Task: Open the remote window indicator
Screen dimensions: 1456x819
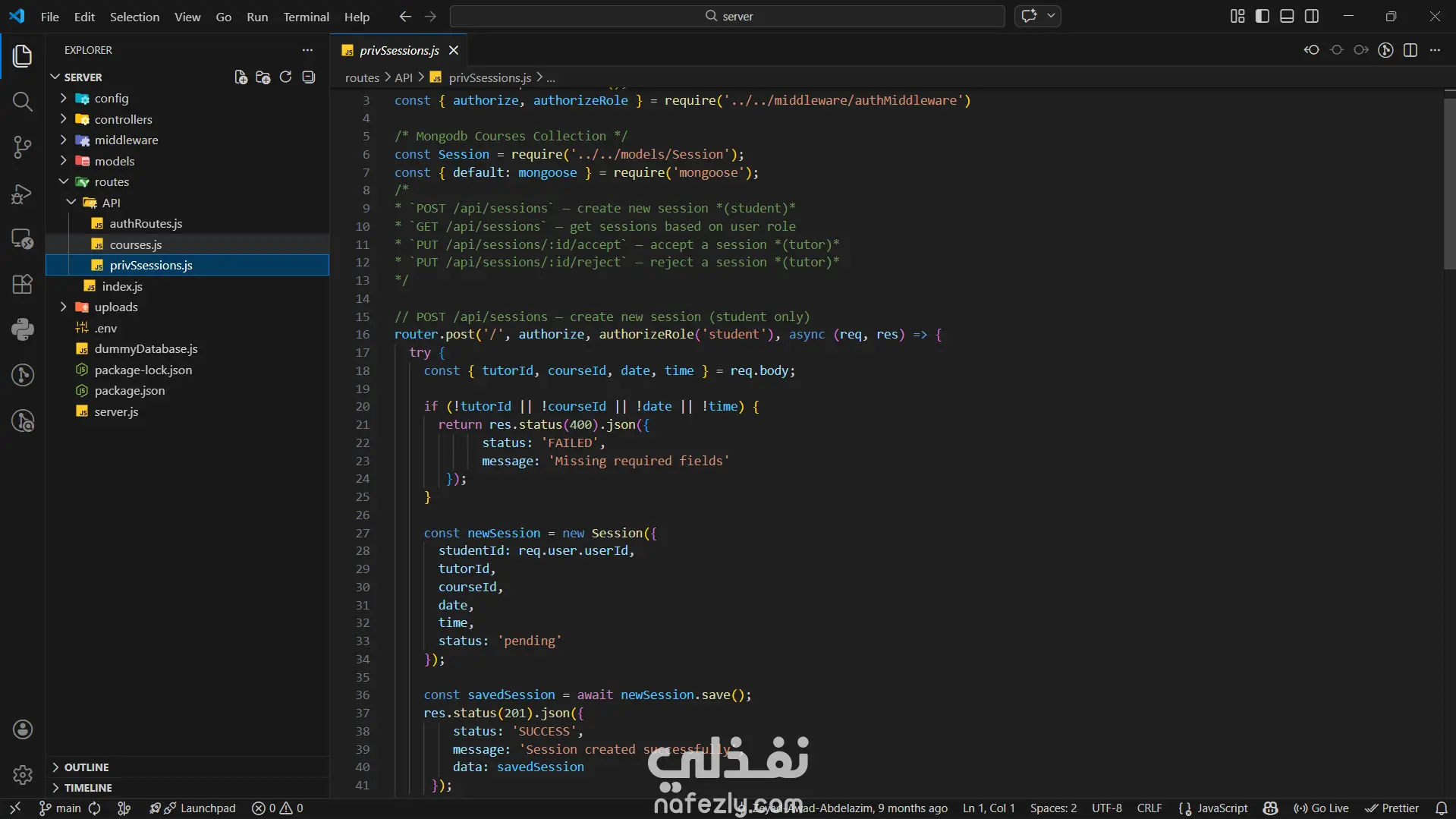Action: point(15,808)
